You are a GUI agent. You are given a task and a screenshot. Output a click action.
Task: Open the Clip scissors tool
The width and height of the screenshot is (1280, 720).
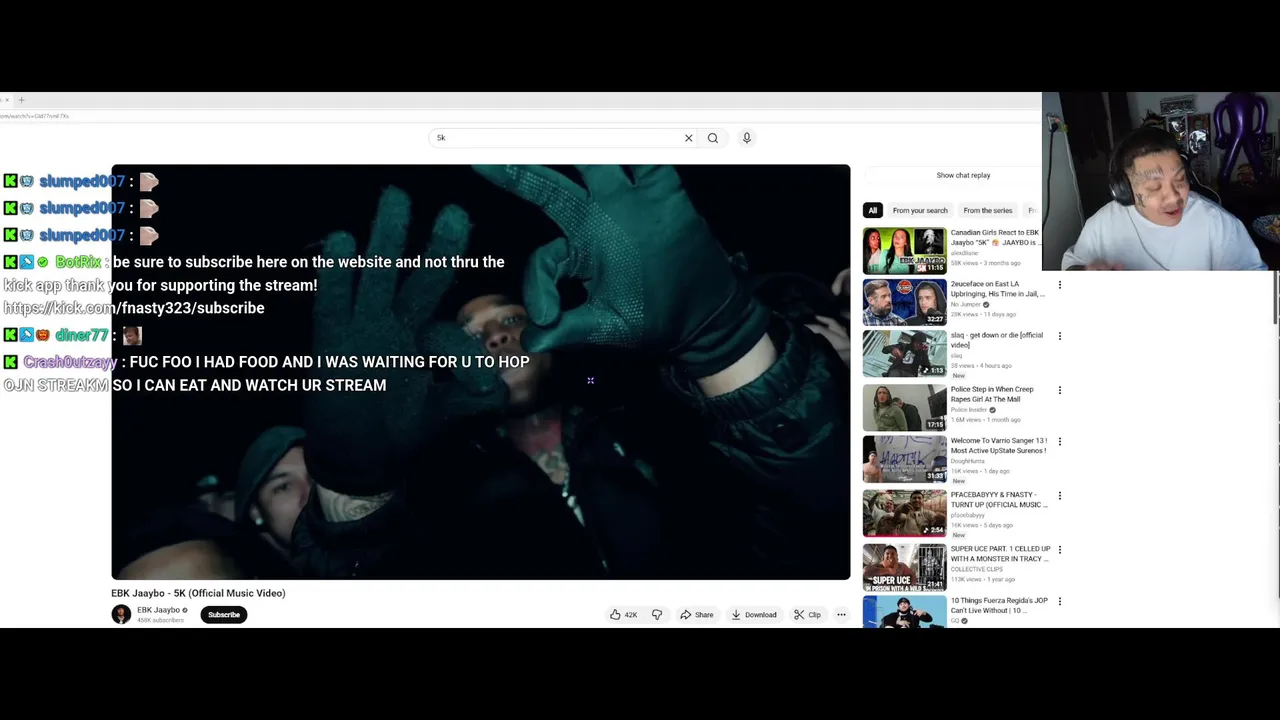pyautogui.click(x=807, y=615)
